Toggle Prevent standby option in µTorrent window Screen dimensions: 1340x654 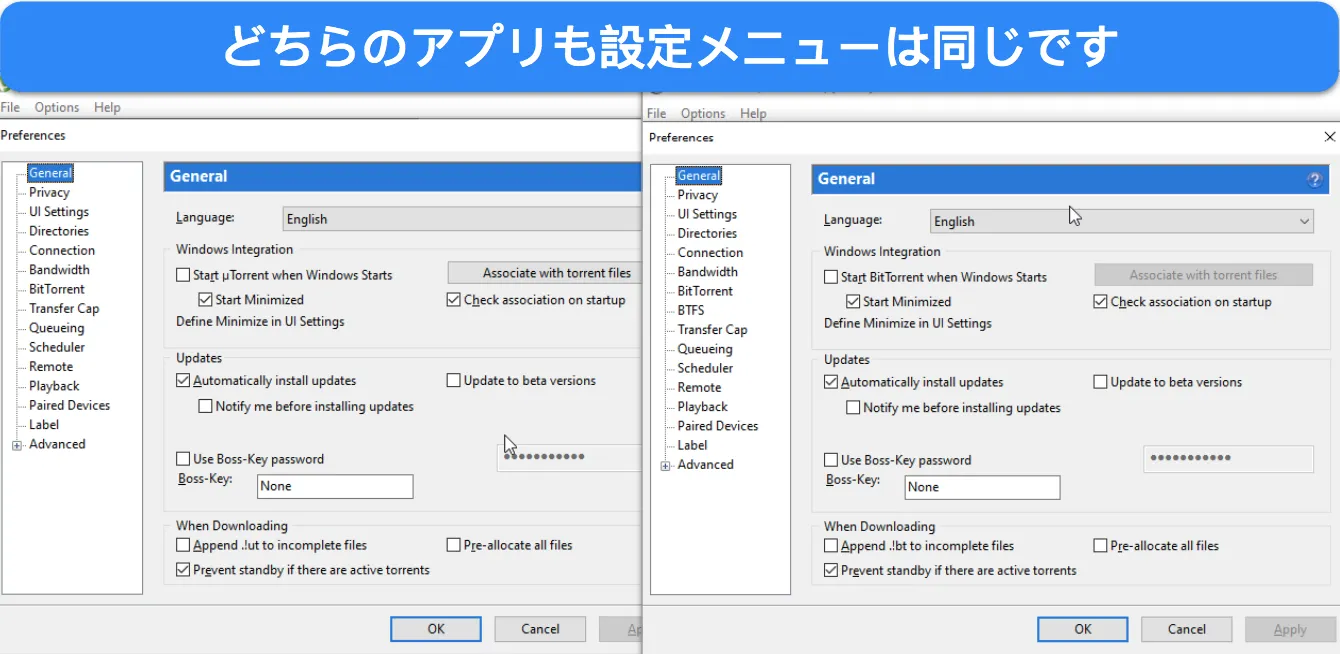(183, 570)
